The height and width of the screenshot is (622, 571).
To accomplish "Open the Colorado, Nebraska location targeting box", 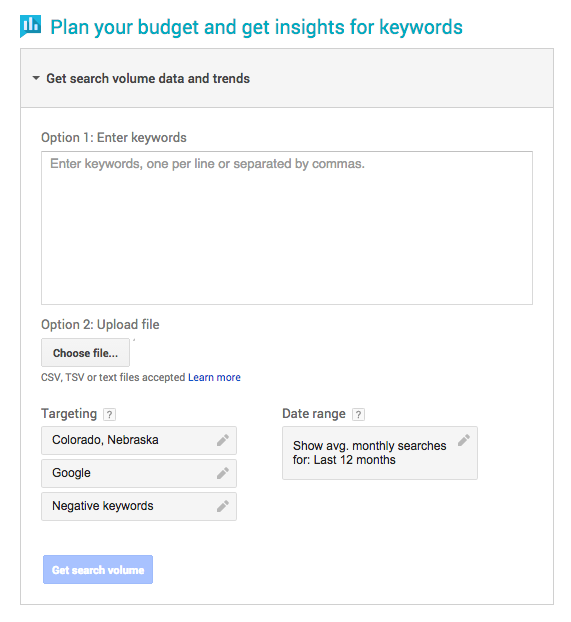I will coord(139,440).
